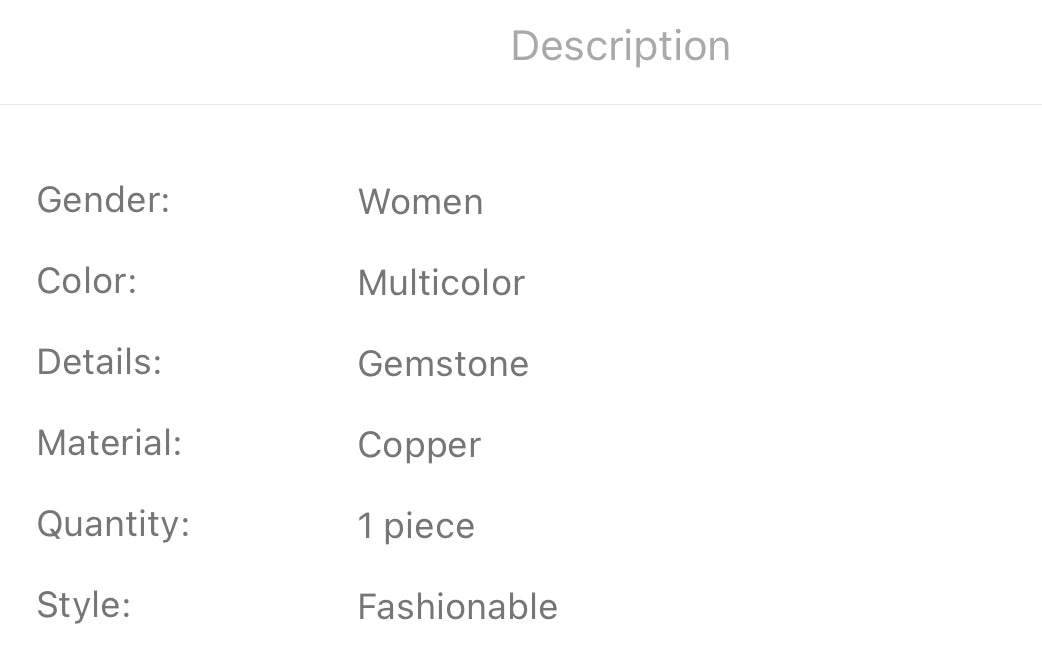Click the Style label
The width and height of the screenshot is (1042, 666).
(x=84, y=605)
